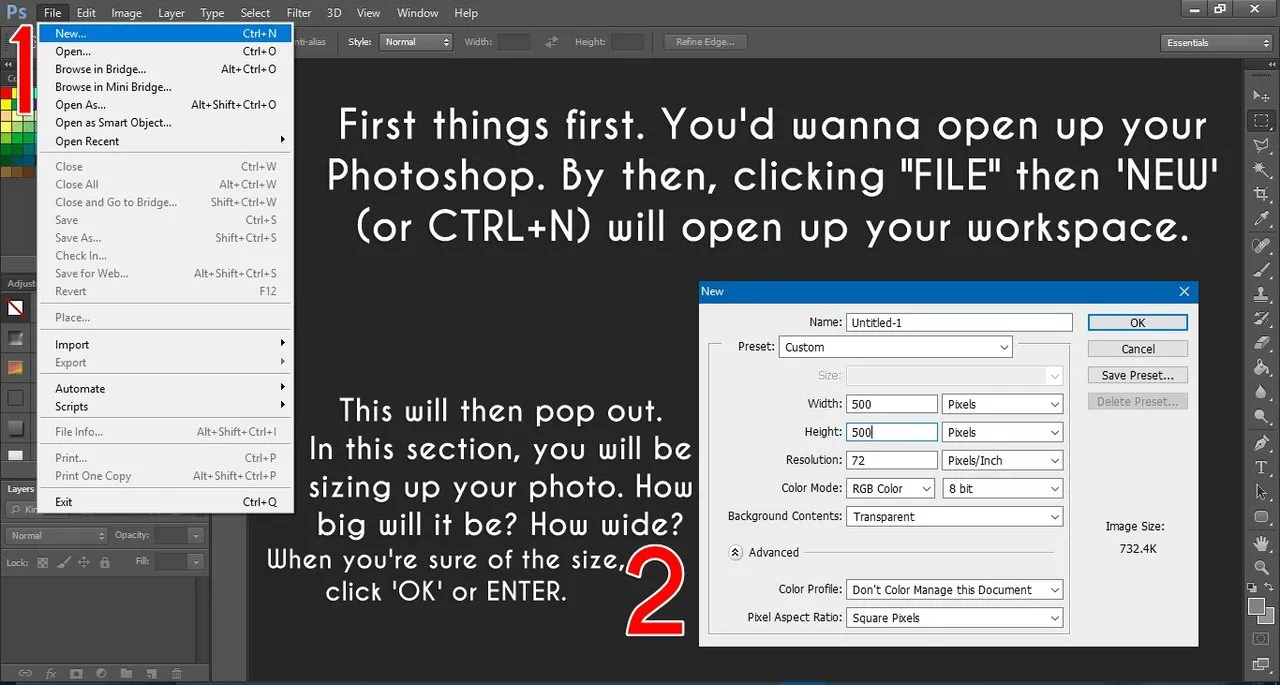The image size is (1280, 685).
Task: Select the Paint Bucket tool
Action: click(1261, 368)
